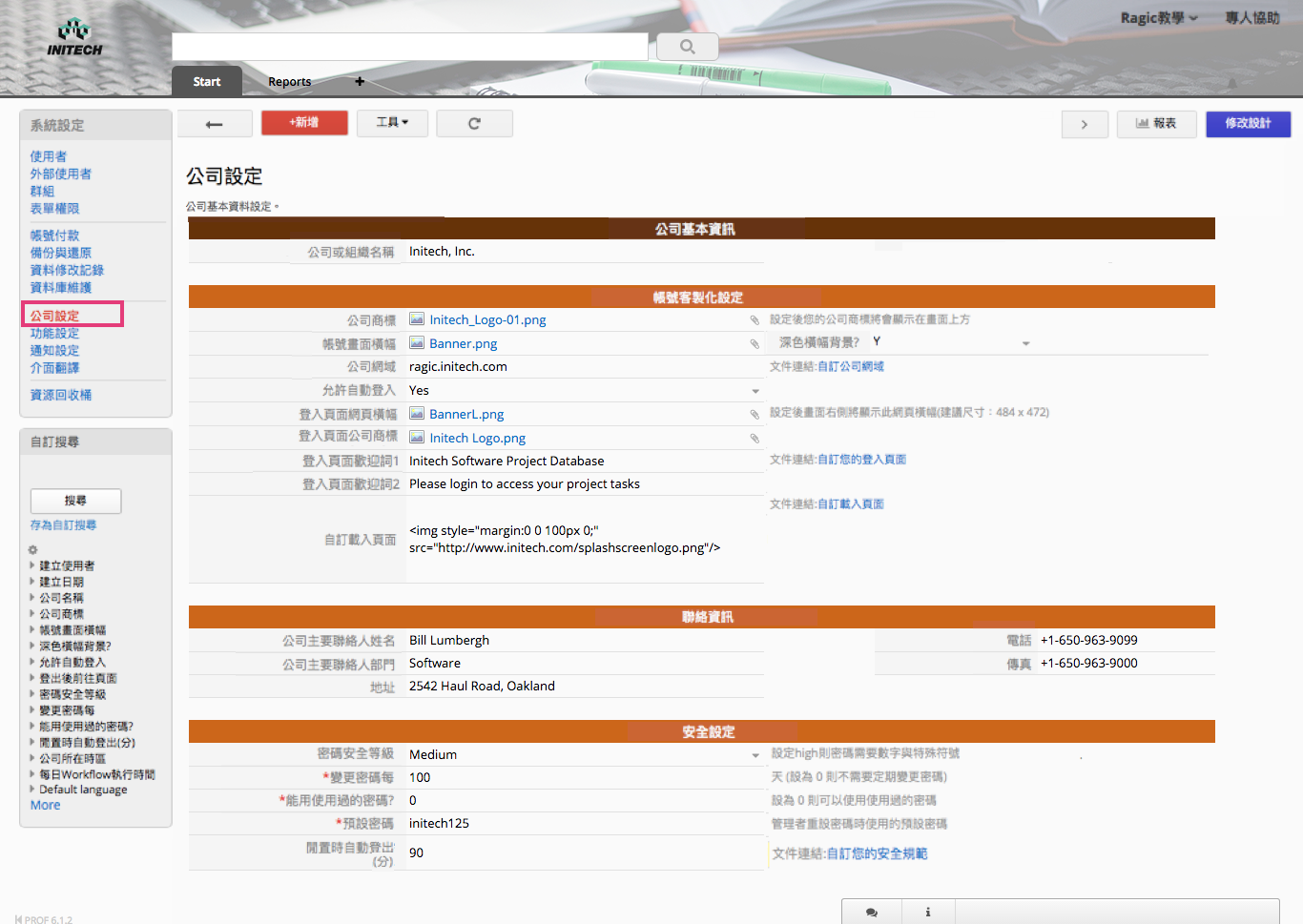Open the 自訂公司網域 documentation link

[851, 366]
